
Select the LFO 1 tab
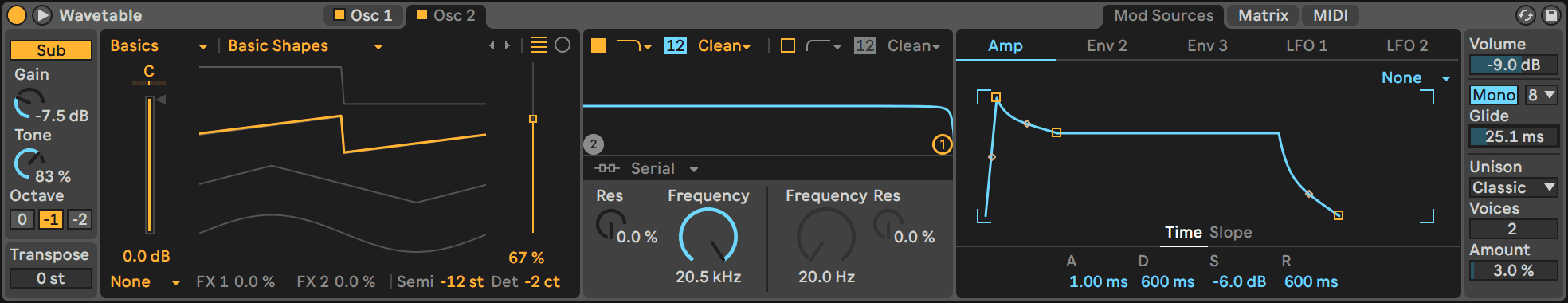pyautogui.click(x=1307, y=45)
